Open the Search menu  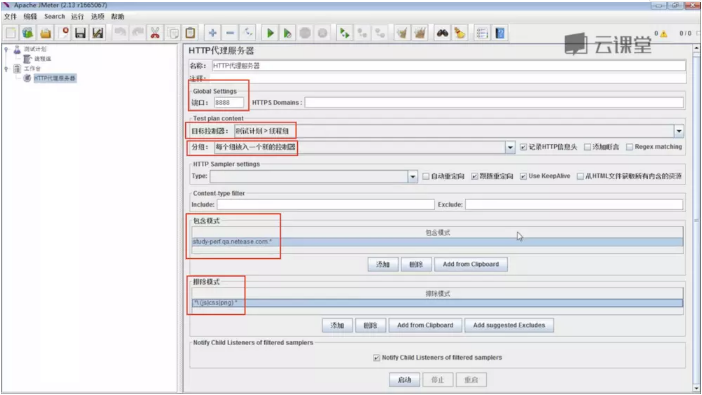pos(55,17)
